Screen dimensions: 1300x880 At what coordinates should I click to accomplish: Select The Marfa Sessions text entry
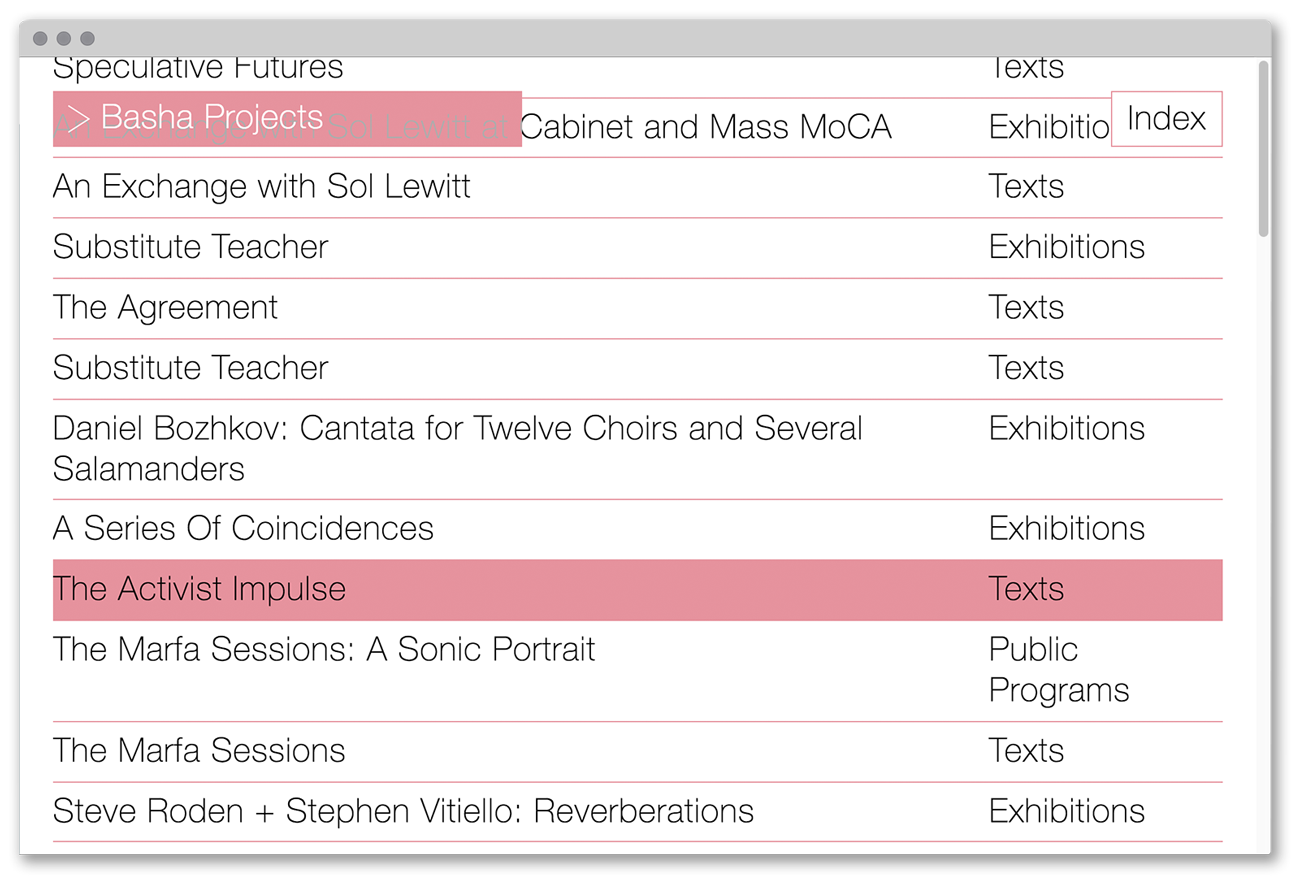point(199,750)
